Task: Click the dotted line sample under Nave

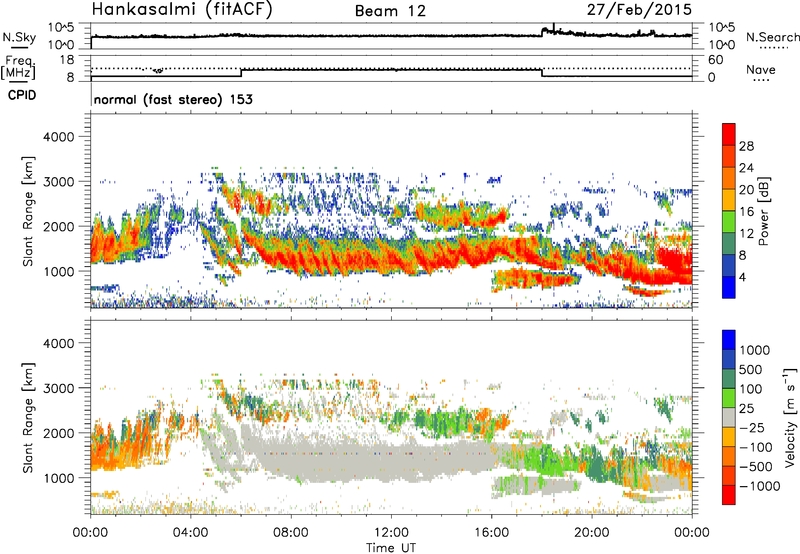Action: [761, 81]
